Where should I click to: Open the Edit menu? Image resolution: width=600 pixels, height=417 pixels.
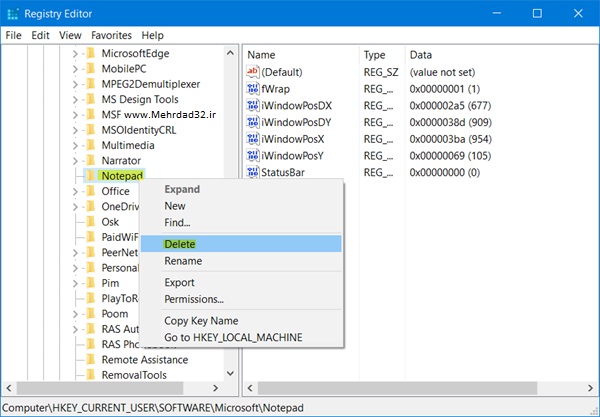(x=40, y=35)
